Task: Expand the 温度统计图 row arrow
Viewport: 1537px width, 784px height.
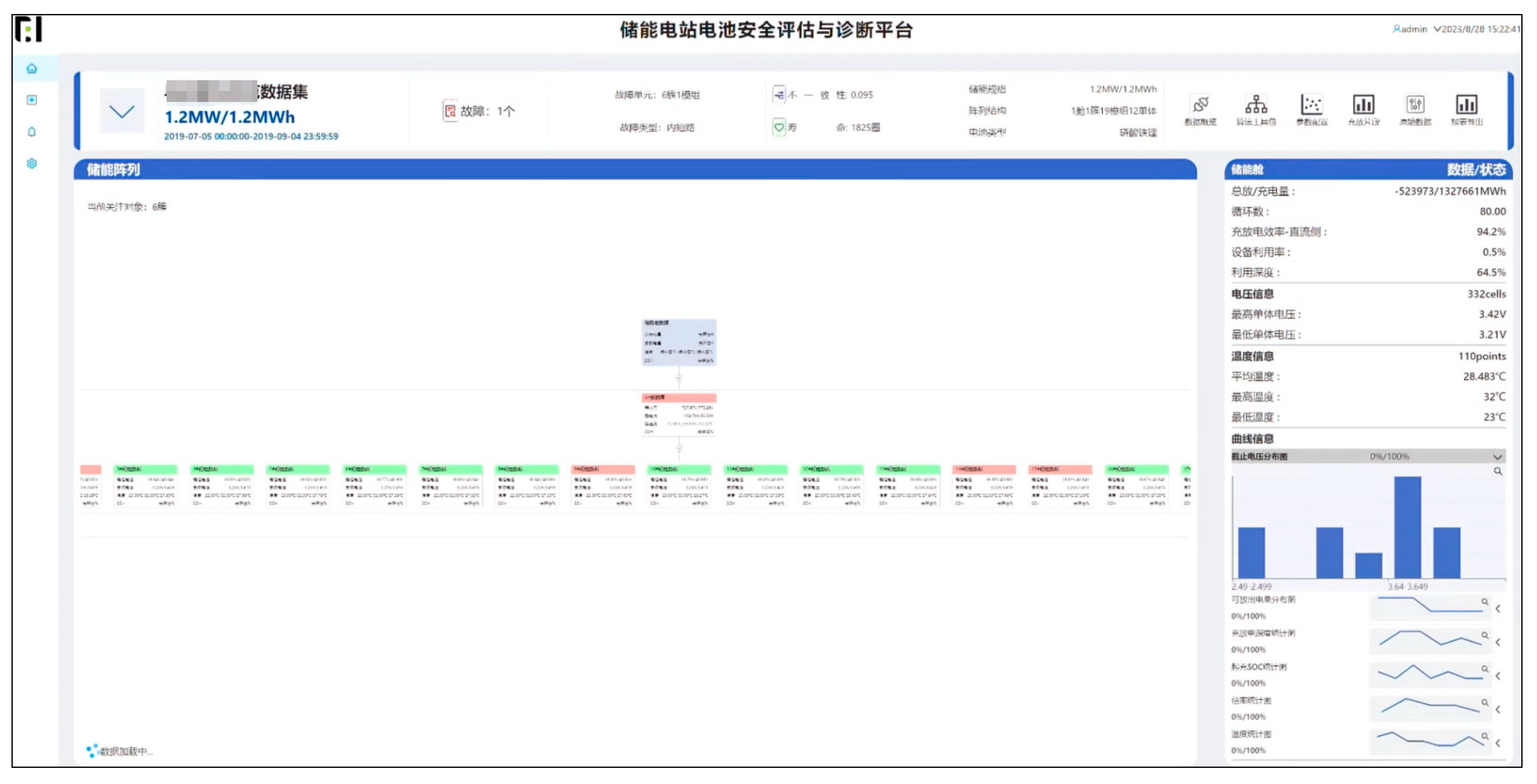Action: 1497,743
